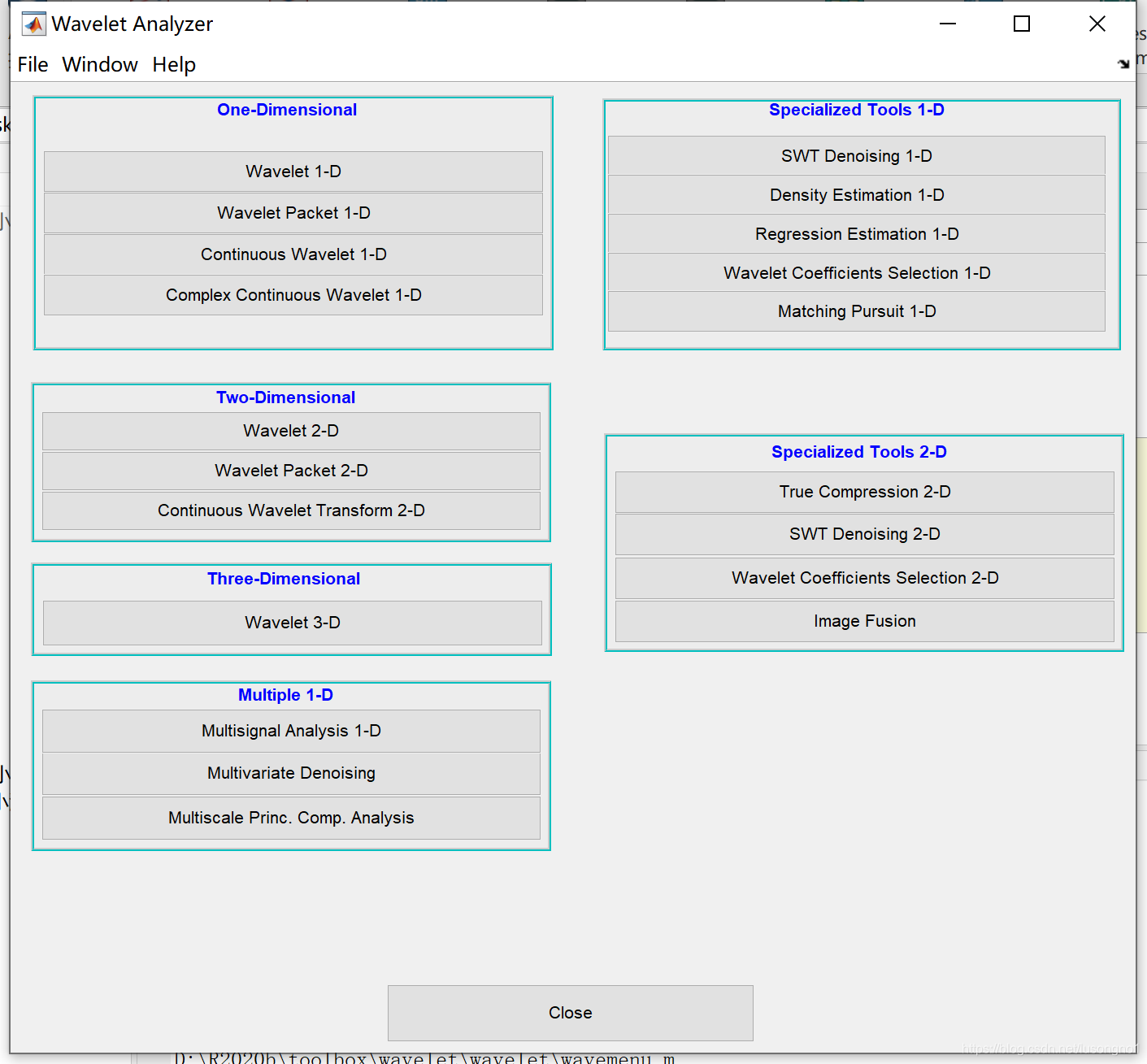Image resolution: width=1147 pixels, height=1064 pixels.
Task: Click the Three-Dimensional panel title
Action: pyautogui.click(x=284, y=579)
